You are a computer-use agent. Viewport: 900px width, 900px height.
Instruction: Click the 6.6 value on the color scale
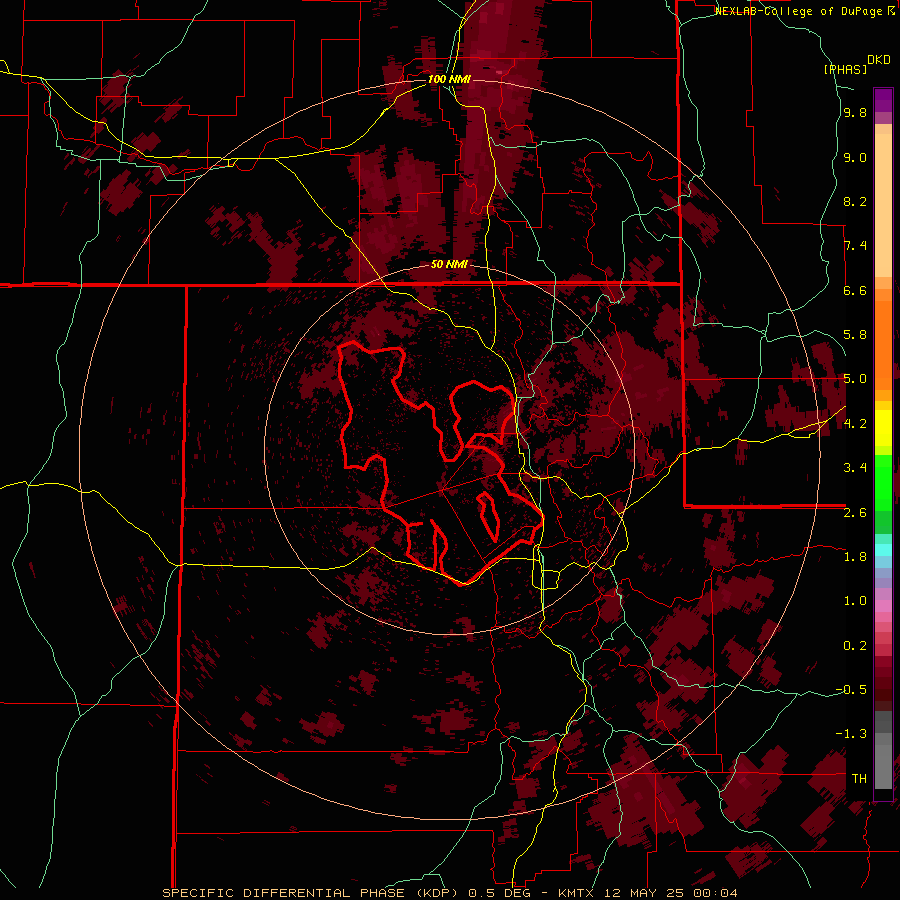(x=855, y=290)
